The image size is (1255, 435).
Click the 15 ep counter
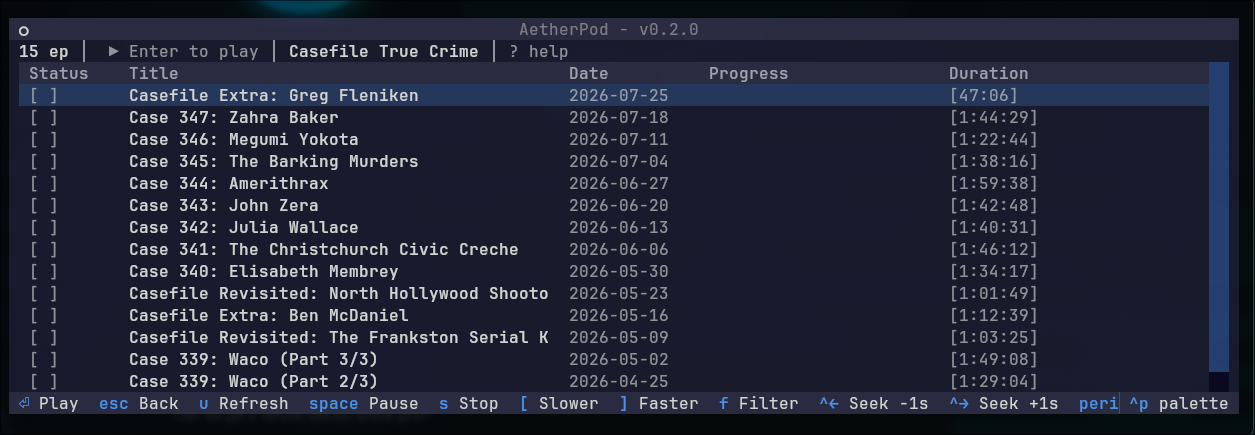(44, 51)
